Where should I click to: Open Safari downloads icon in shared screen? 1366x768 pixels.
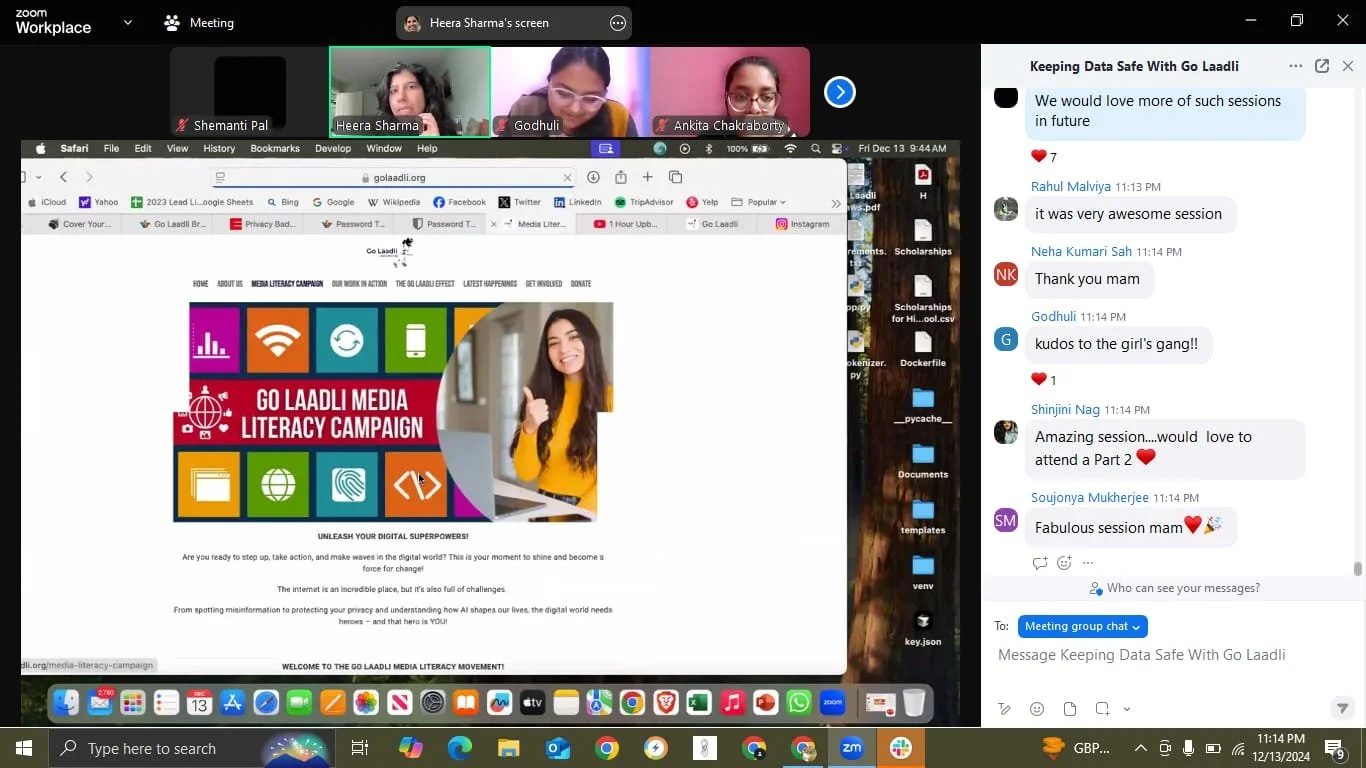pos(593,177)
